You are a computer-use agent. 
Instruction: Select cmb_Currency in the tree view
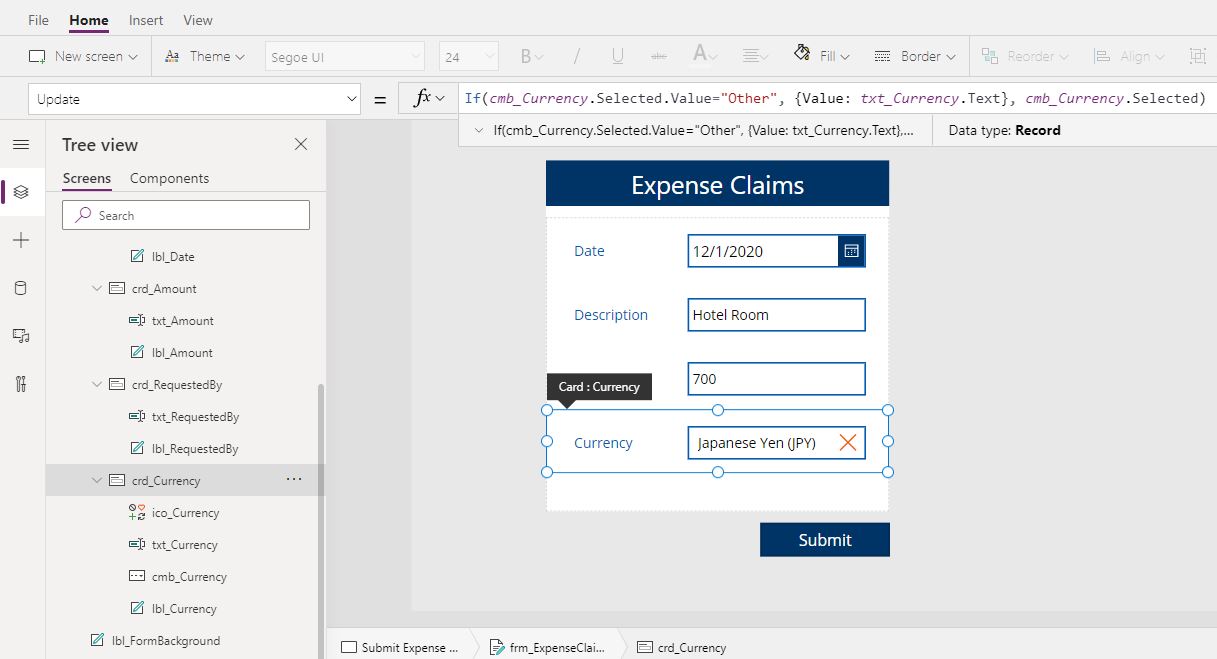(189, 577)
